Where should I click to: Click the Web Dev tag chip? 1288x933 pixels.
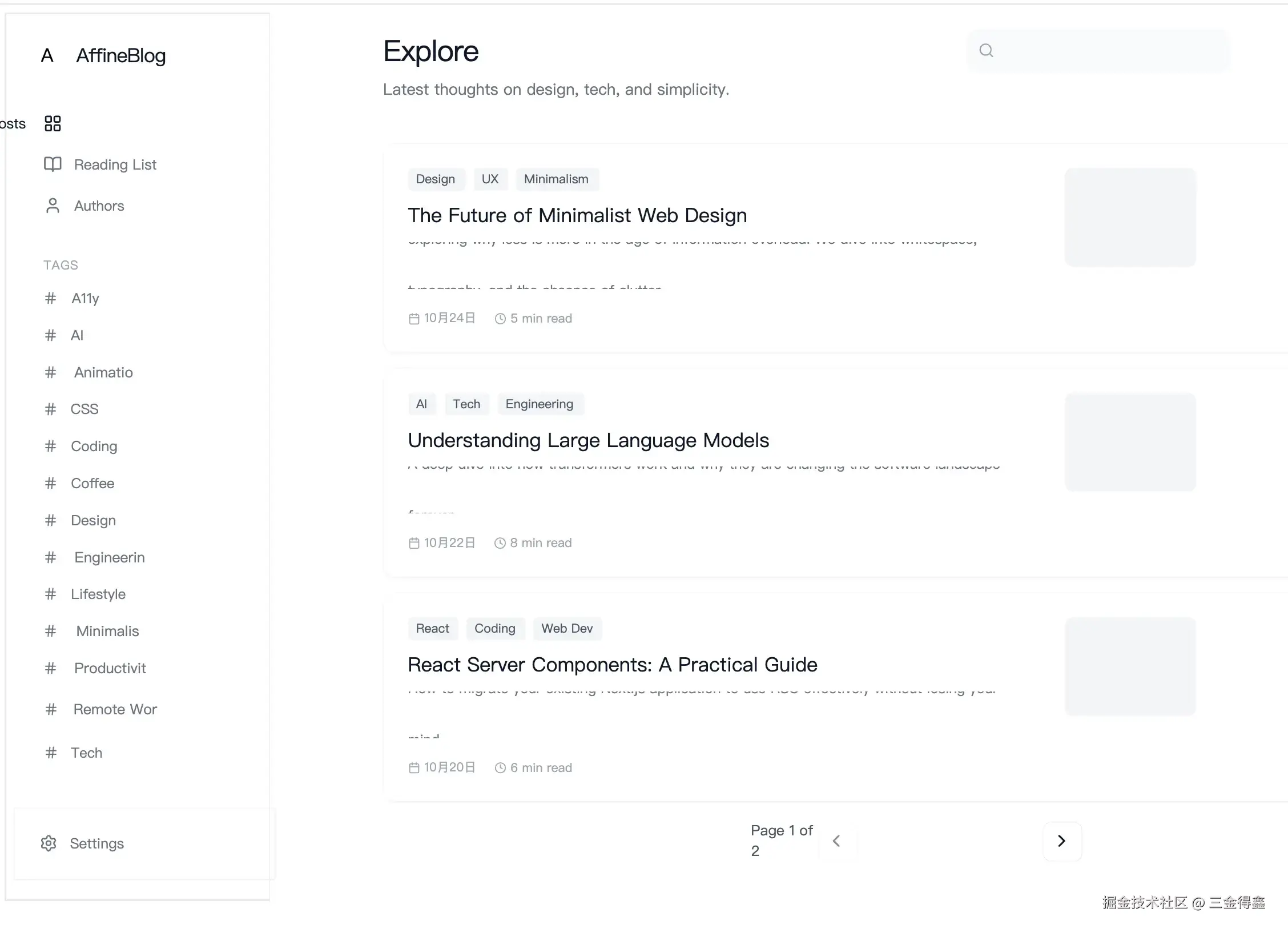click(566, 629)
